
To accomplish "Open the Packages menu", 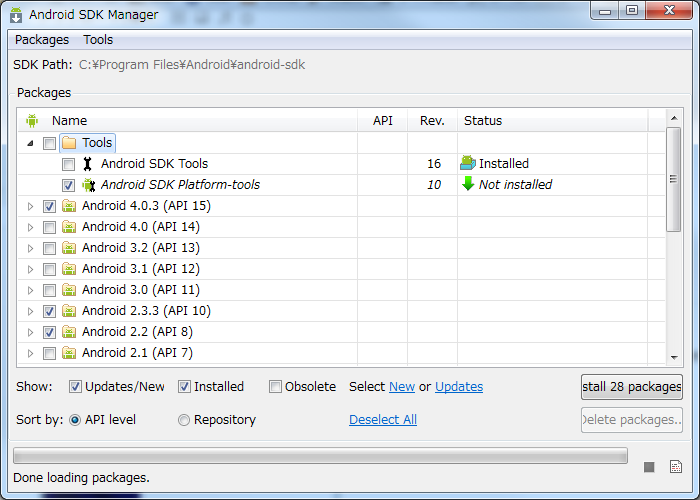I will point(42,40).
